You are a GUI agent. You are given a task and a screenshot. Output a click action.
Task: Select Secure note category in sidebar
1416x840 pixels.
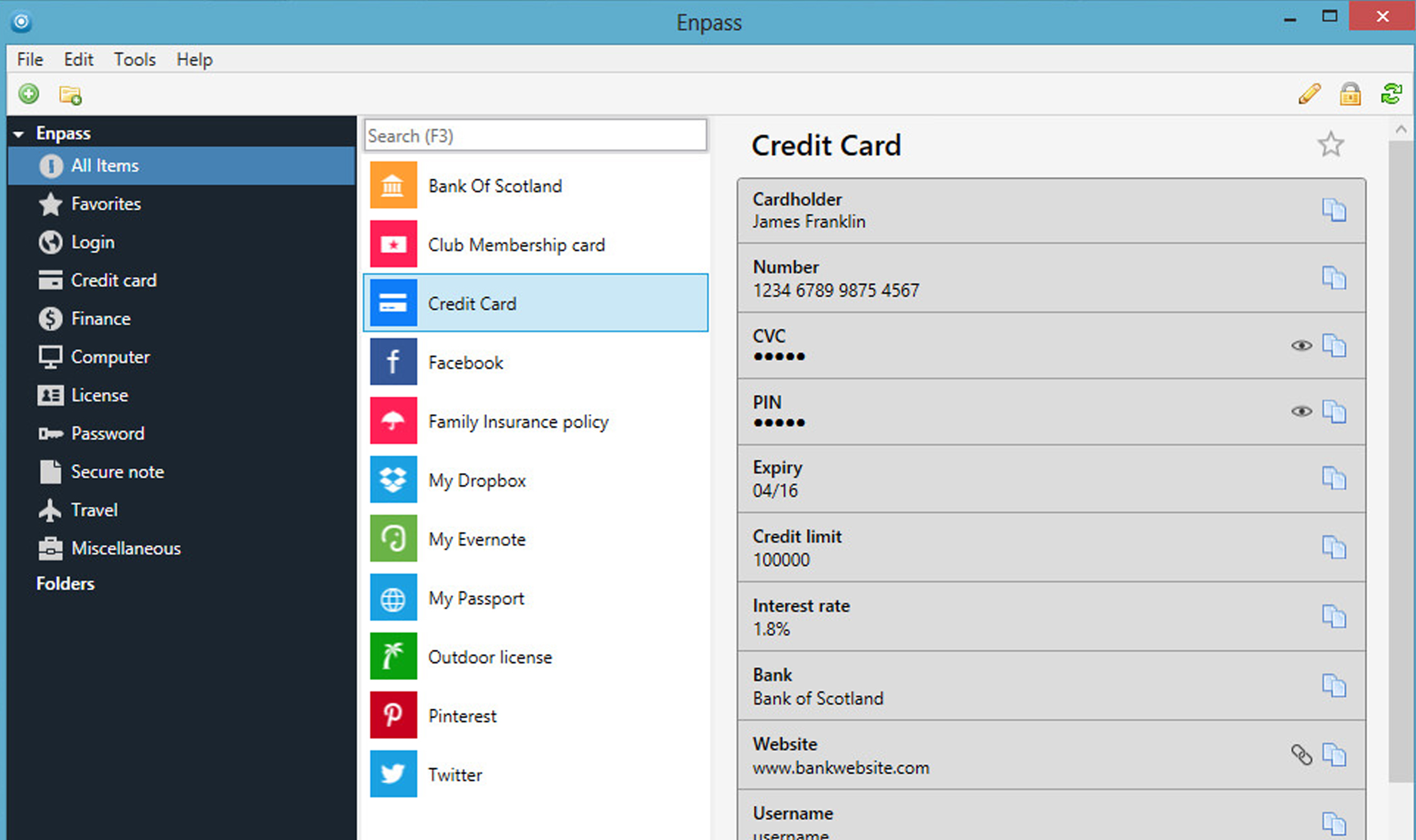click(117, 472)
